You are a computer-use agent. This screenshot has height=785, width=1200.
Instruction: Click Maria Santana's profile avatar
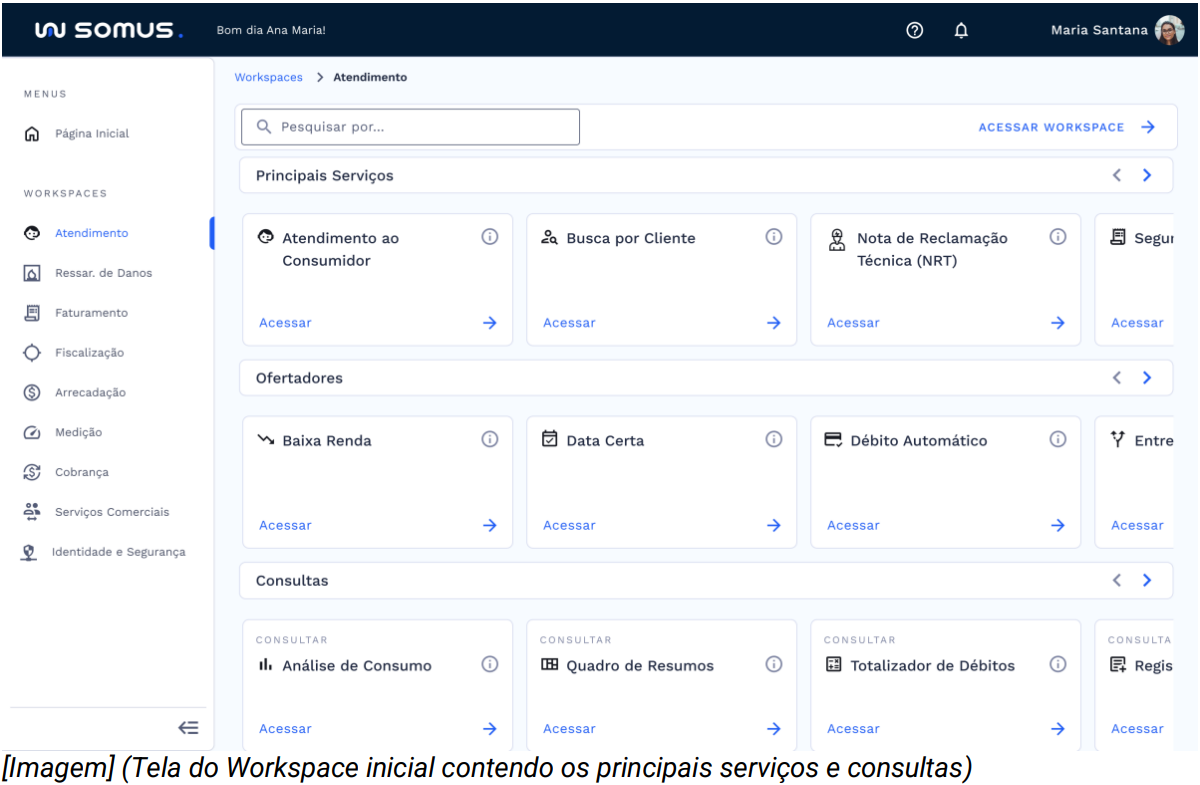[1169, 30]
